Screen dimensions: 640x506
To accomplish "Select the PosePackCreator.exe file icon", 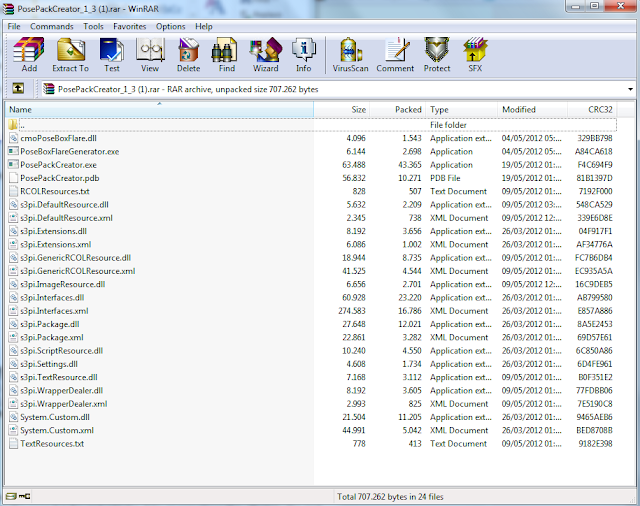I will tap(13, 165).
